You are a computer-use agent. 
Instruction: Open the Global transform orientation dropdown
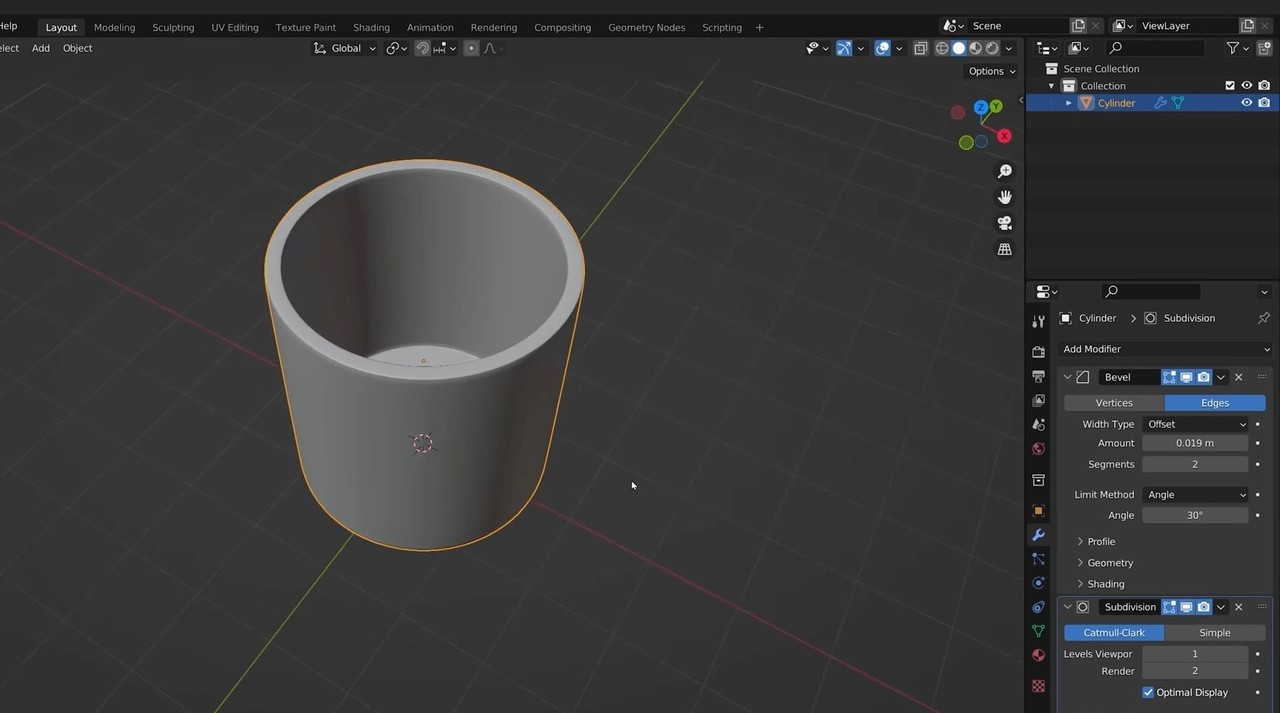[x=346, y=48]
